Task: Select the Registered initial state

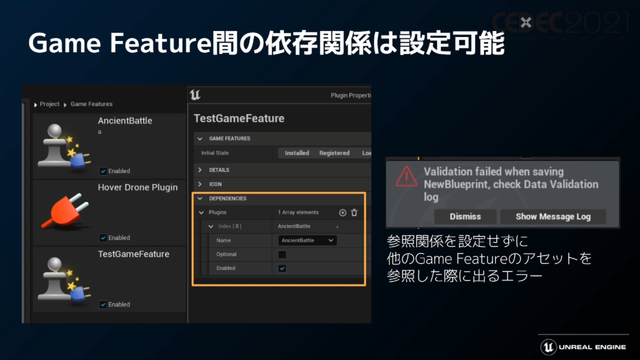Action: tap(334, 153)
